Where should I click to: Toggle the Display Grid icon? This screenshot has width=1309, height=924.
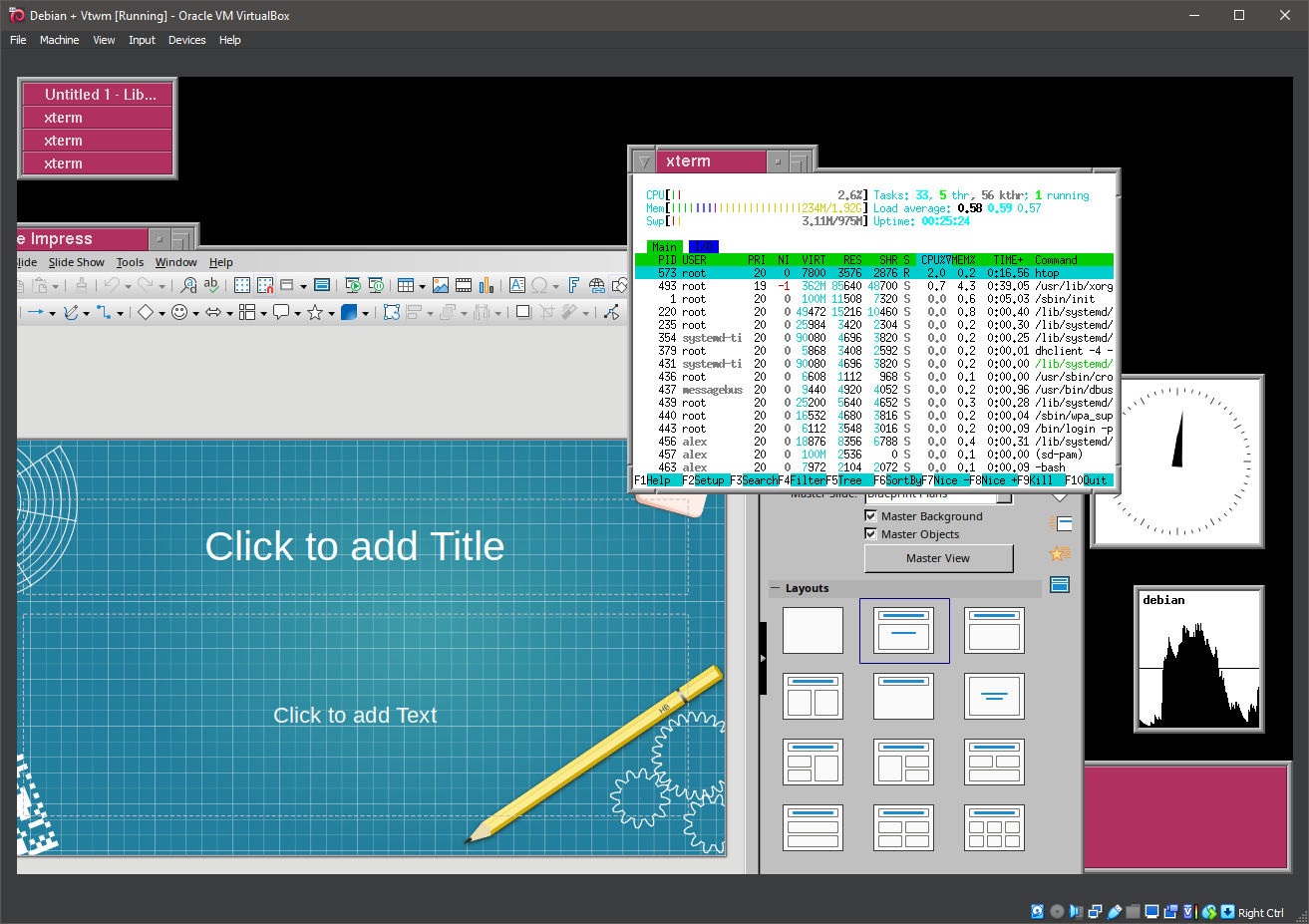click(x=242, y=285)
